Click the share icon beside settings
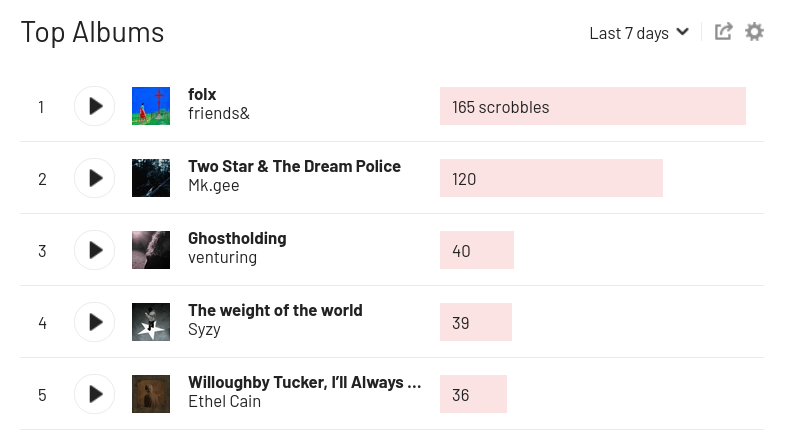This screenshot has width=807, height=437. pyautogui.click(x=723, y=32)
